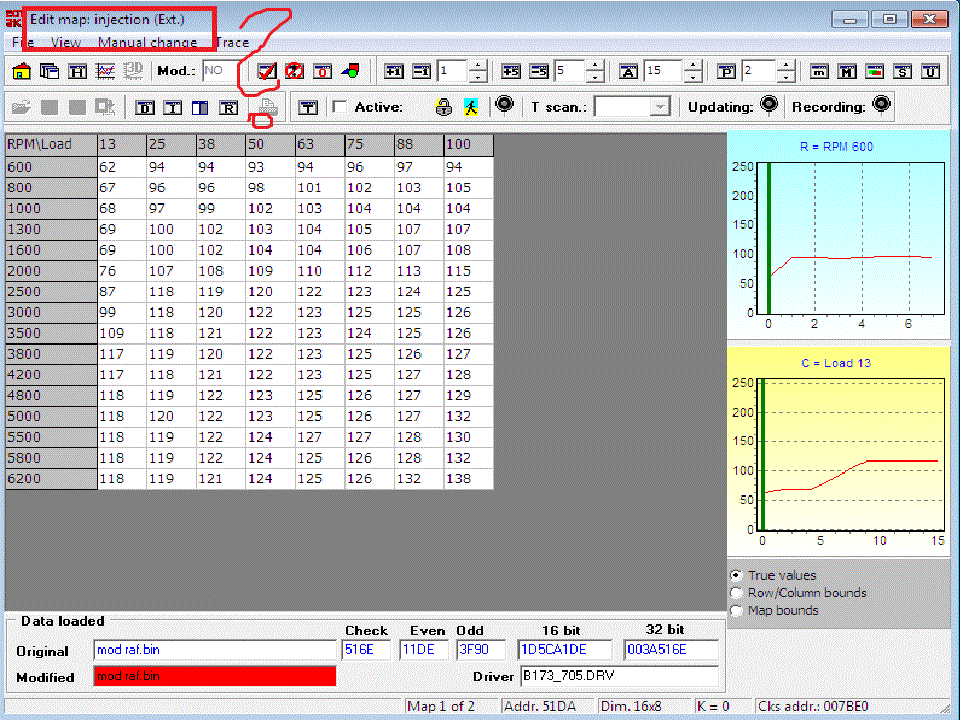960x720 pixels.
Task: Open the View menu
Action: coord(66,43)
